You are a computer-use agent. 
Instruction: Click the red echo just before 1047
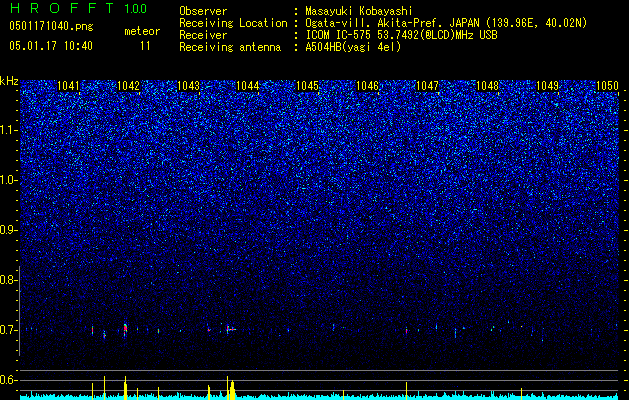pos(406,331)
